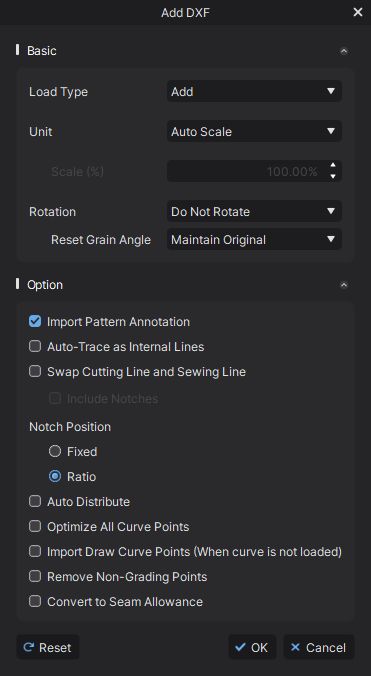Increase Scale percentage with up arrow
The image size is (371, 676).
333,166
